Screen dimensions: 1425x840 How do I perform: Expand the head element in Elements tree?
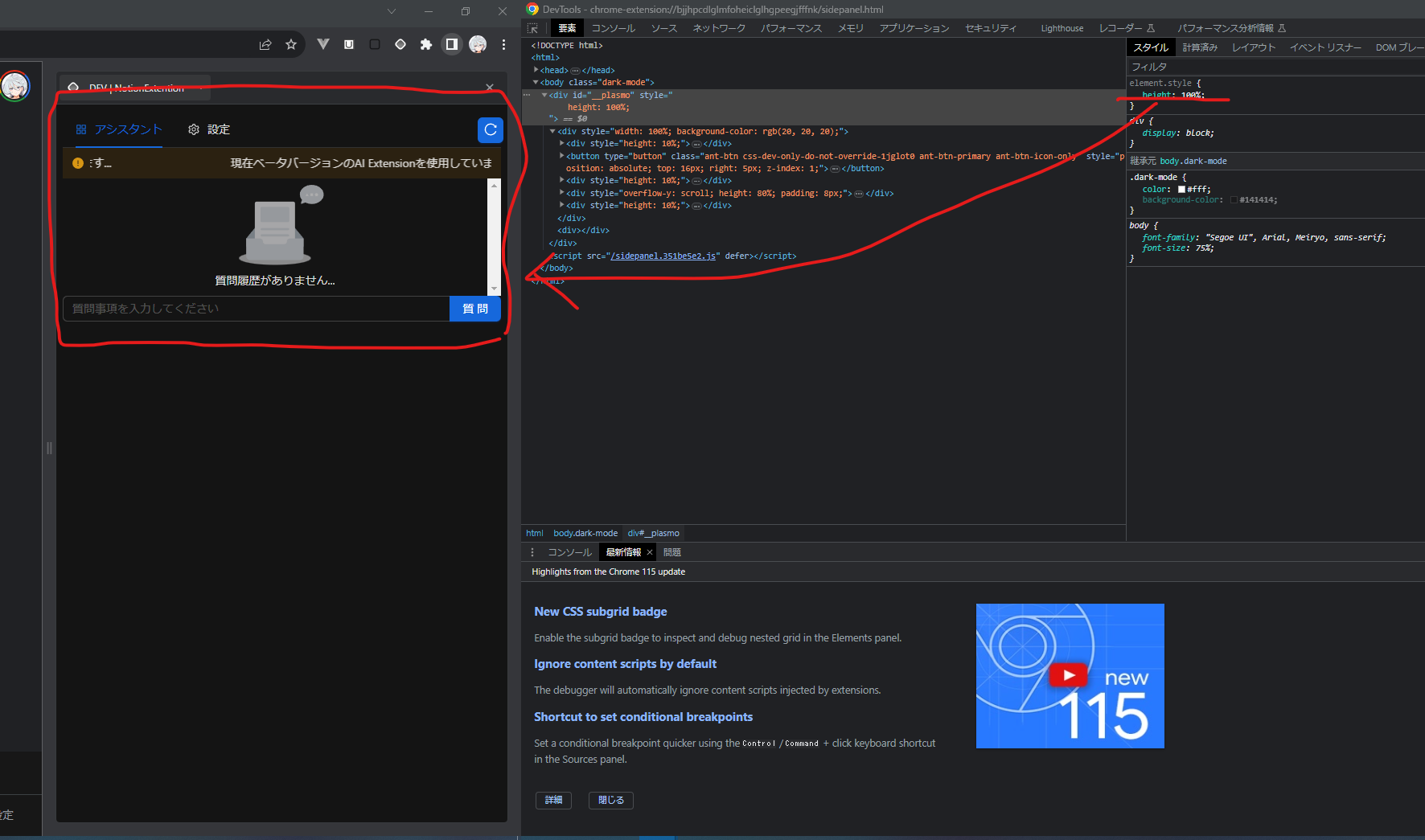click(536, 70)
